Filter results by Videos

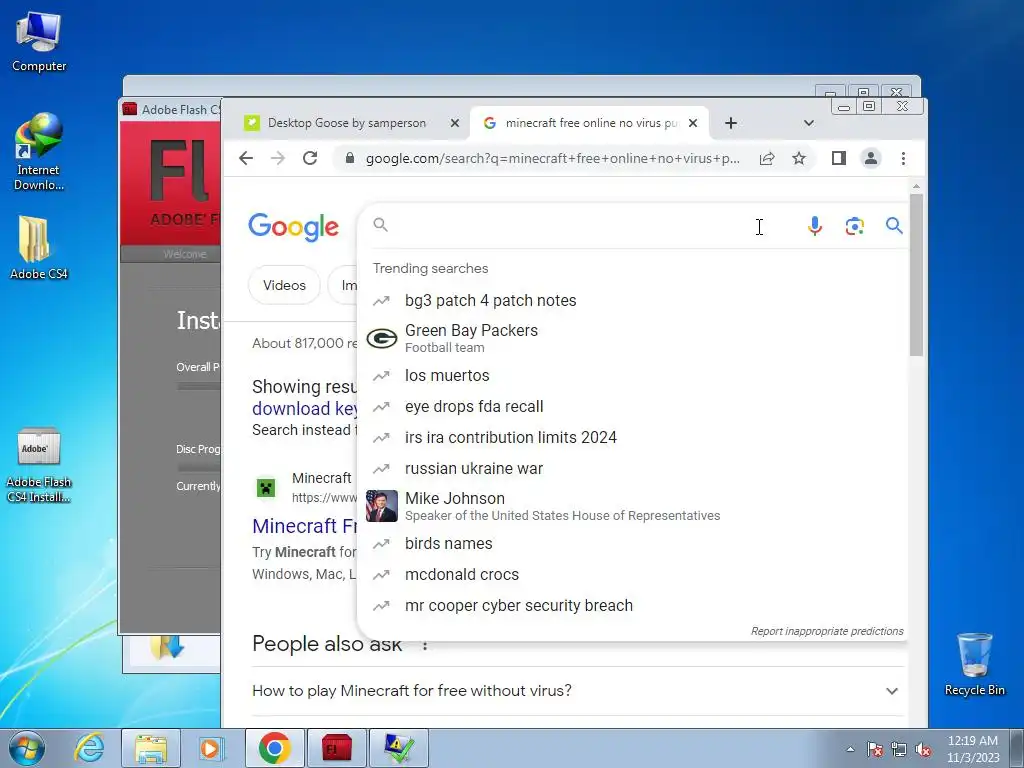point(284,285)
